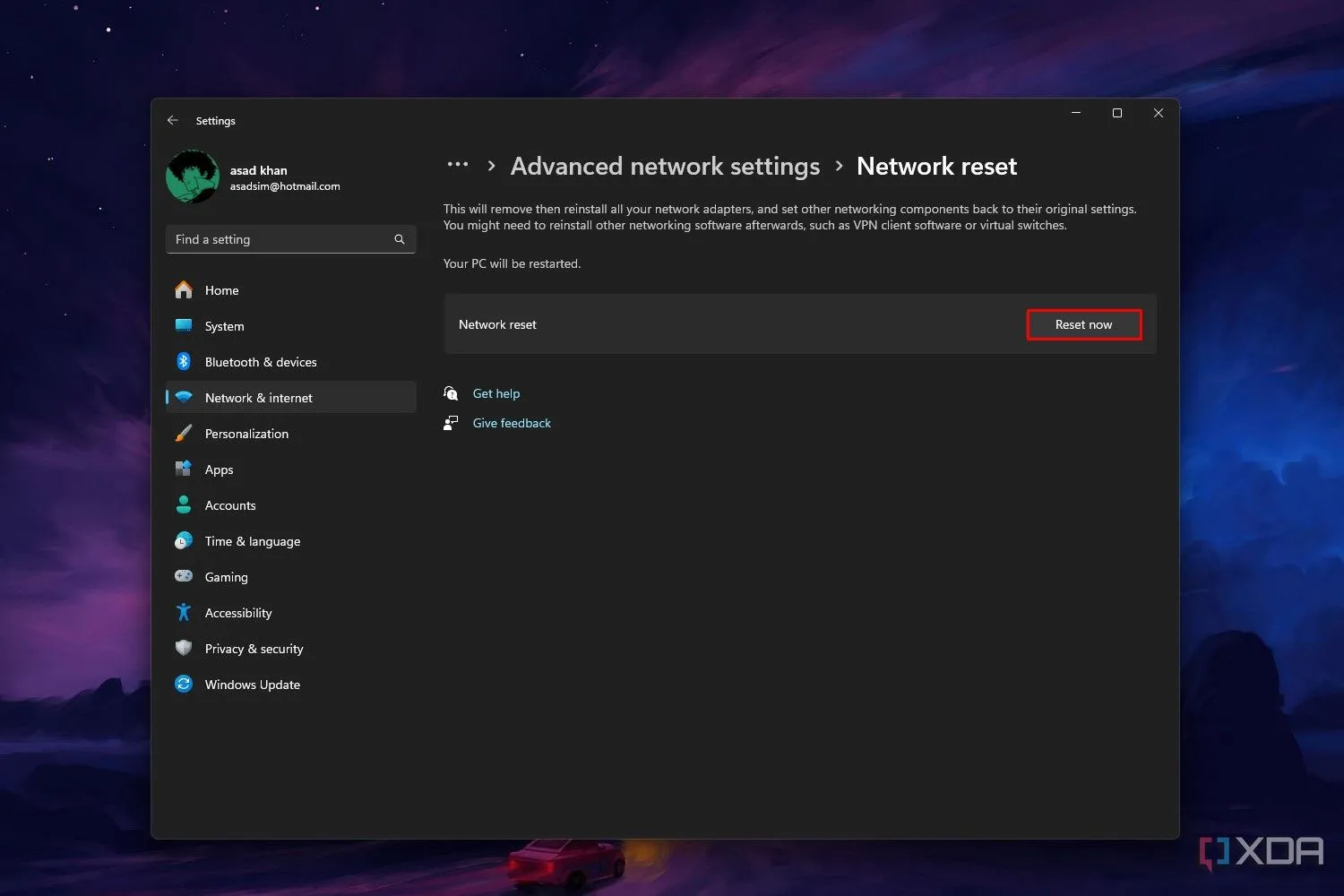Viewport: 1344px width, 896px height.
Task: Open Personalization settings
Action: point(246,434)
